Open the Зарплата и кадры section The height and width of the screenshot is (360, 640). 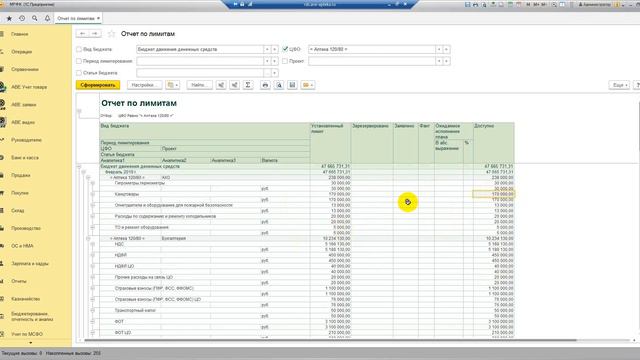click(x=29, y=264)
